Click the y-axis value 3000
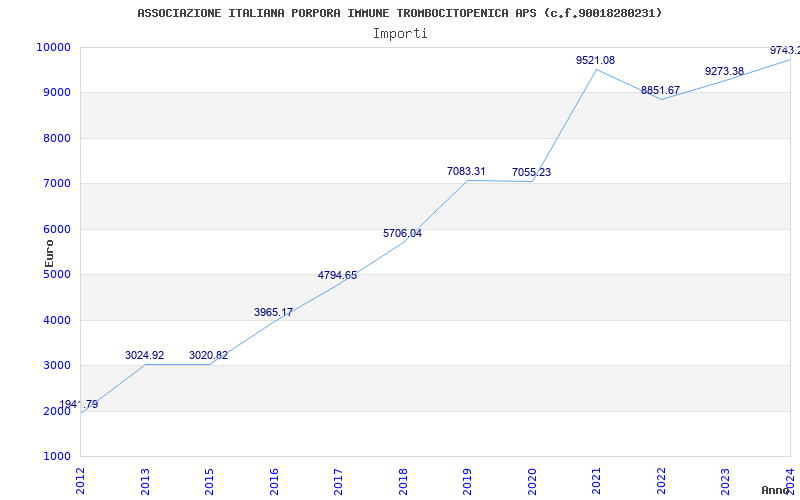This screenshot has height=500, width=800. click(x=56, y=366)
